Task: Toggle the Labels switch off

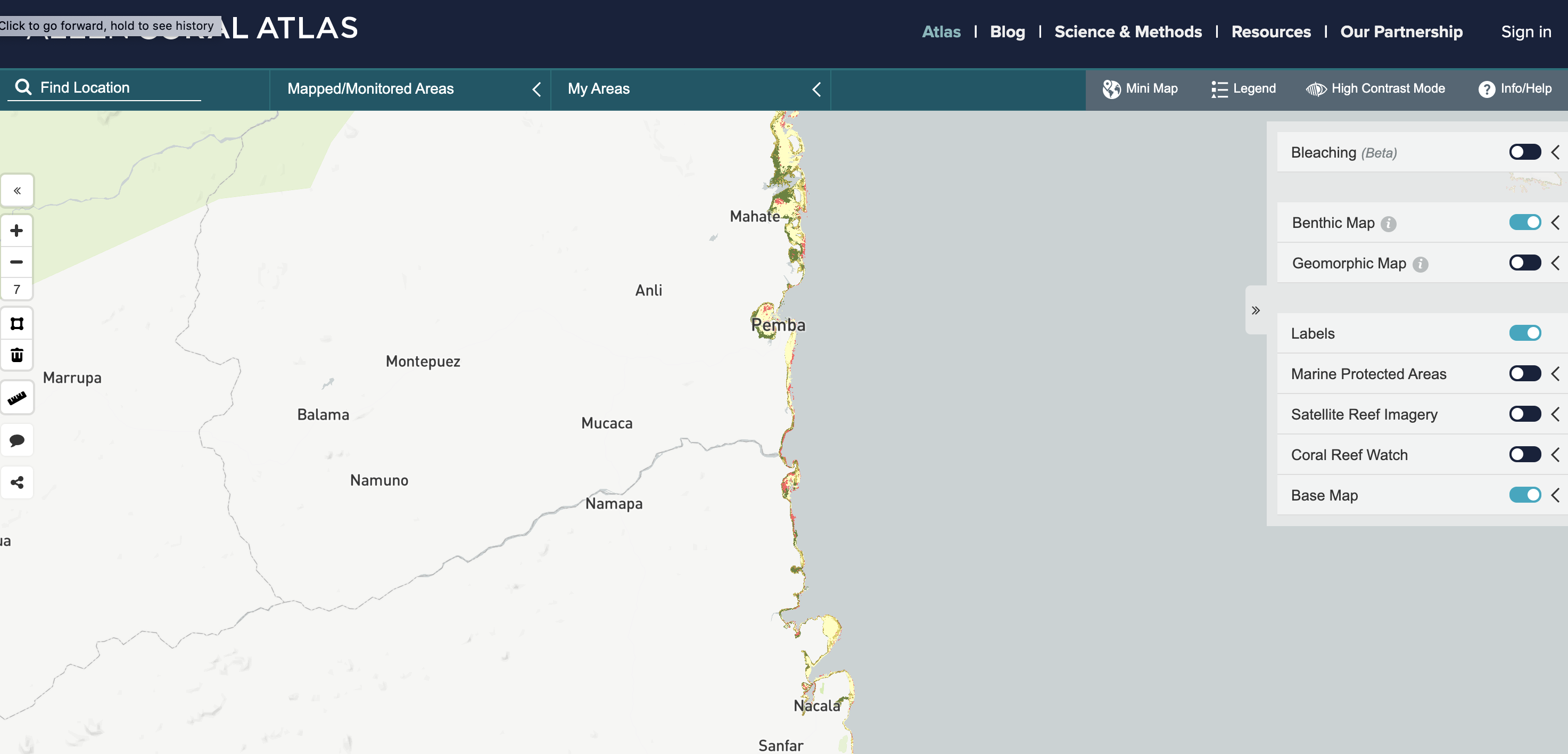Action: pos(1524,333)
